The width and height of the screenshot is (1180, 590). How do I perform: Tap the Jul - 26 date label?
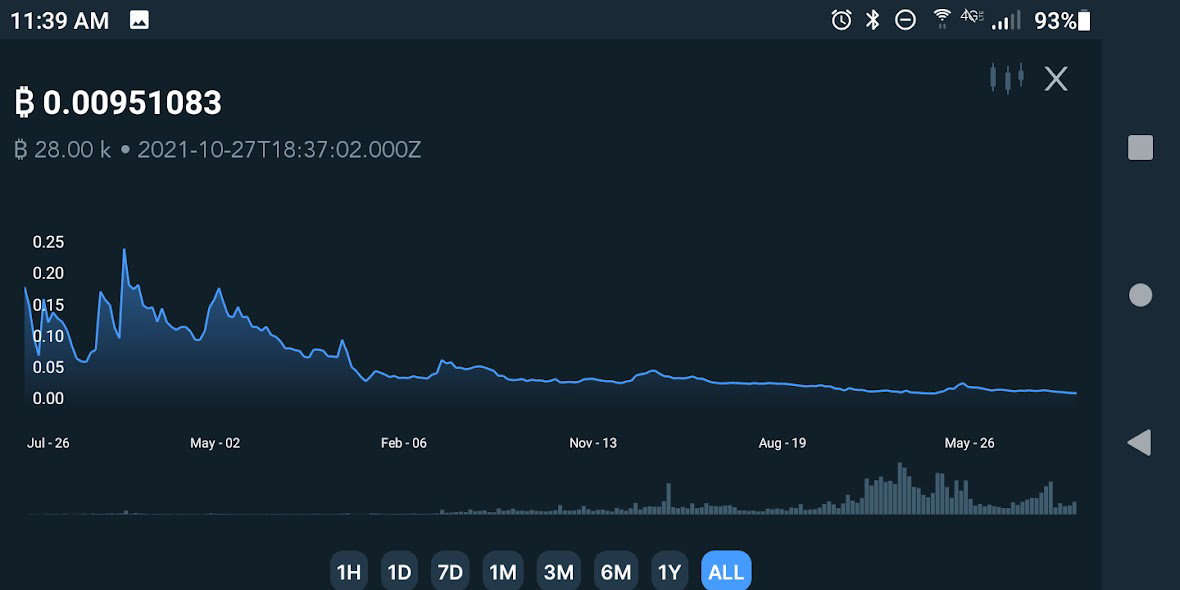coord(48,443)
